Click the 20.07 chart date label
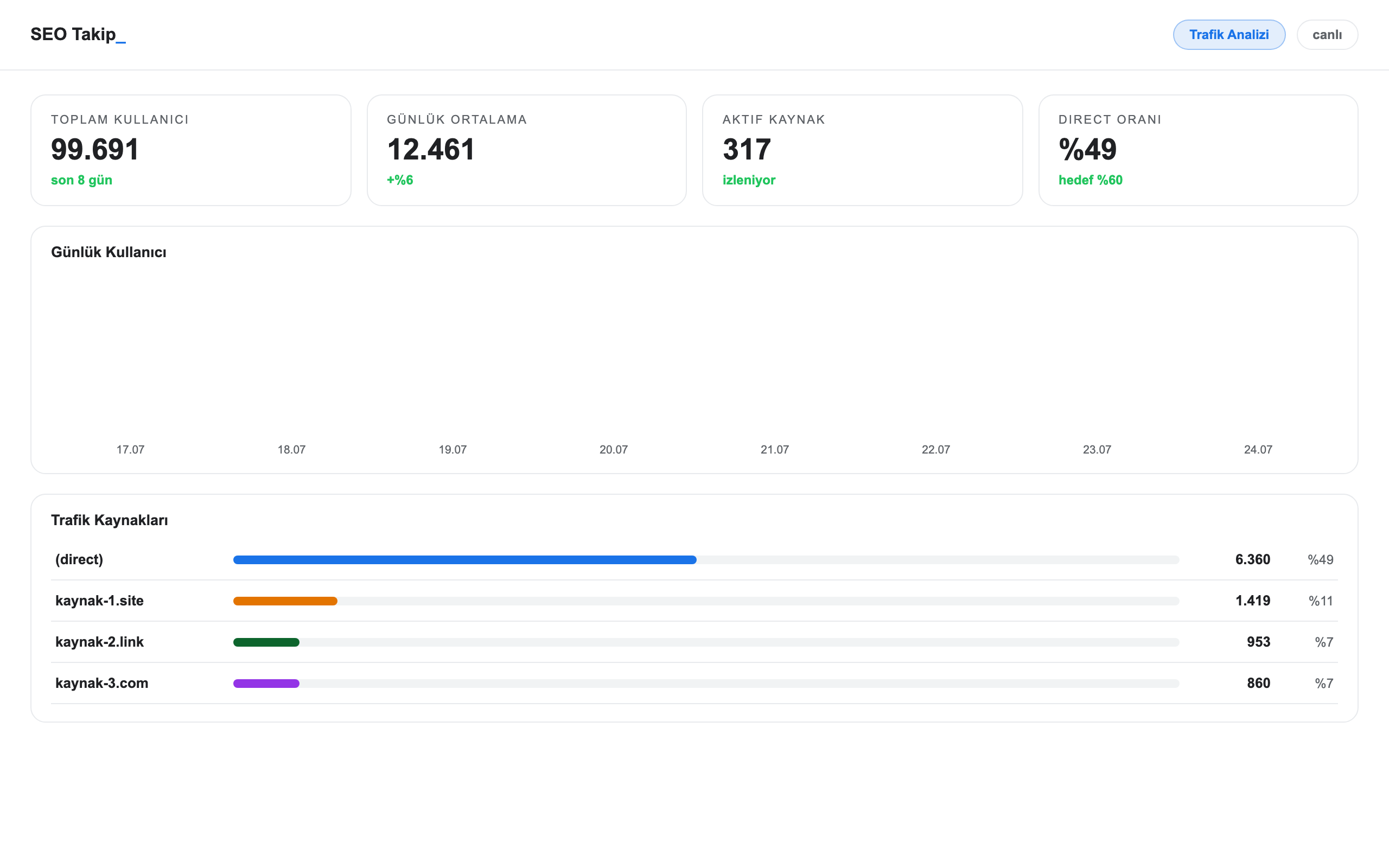This screenshot has height=868, width=1389. pos(614,450)
